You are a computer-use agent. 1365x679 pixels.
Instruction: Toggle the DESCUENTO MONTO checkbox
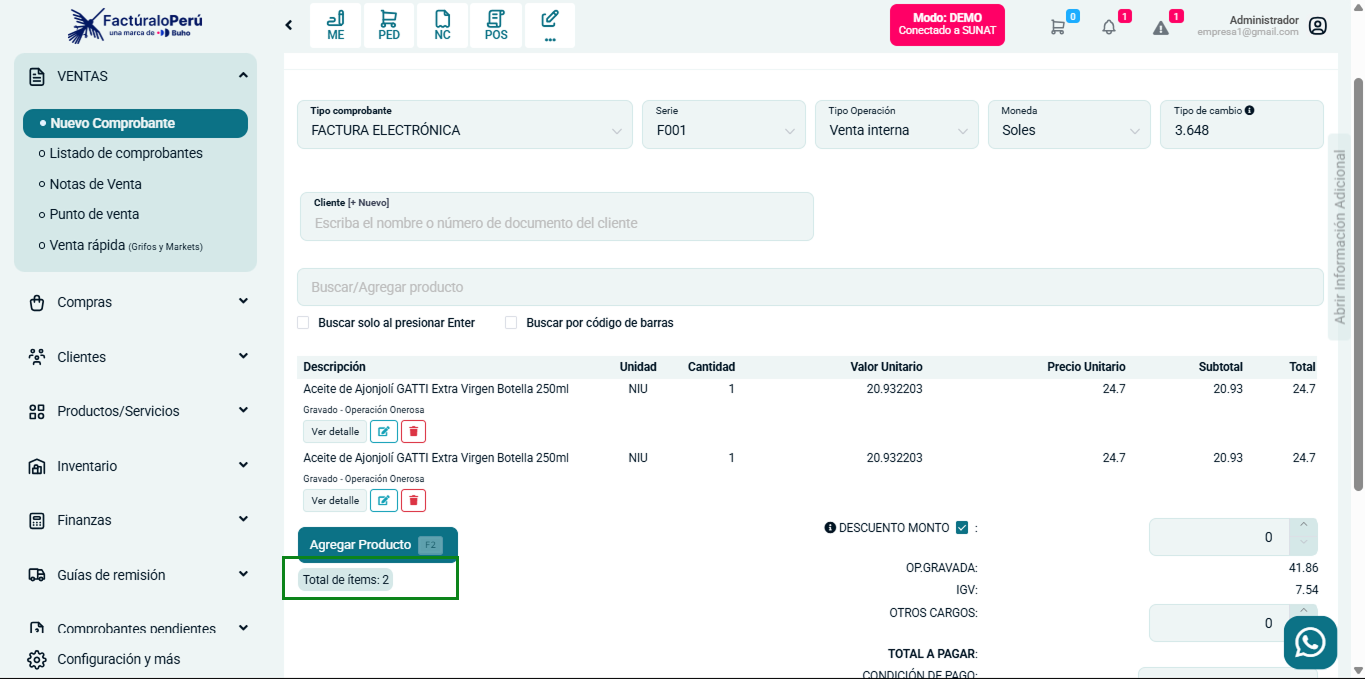[962, 528]
